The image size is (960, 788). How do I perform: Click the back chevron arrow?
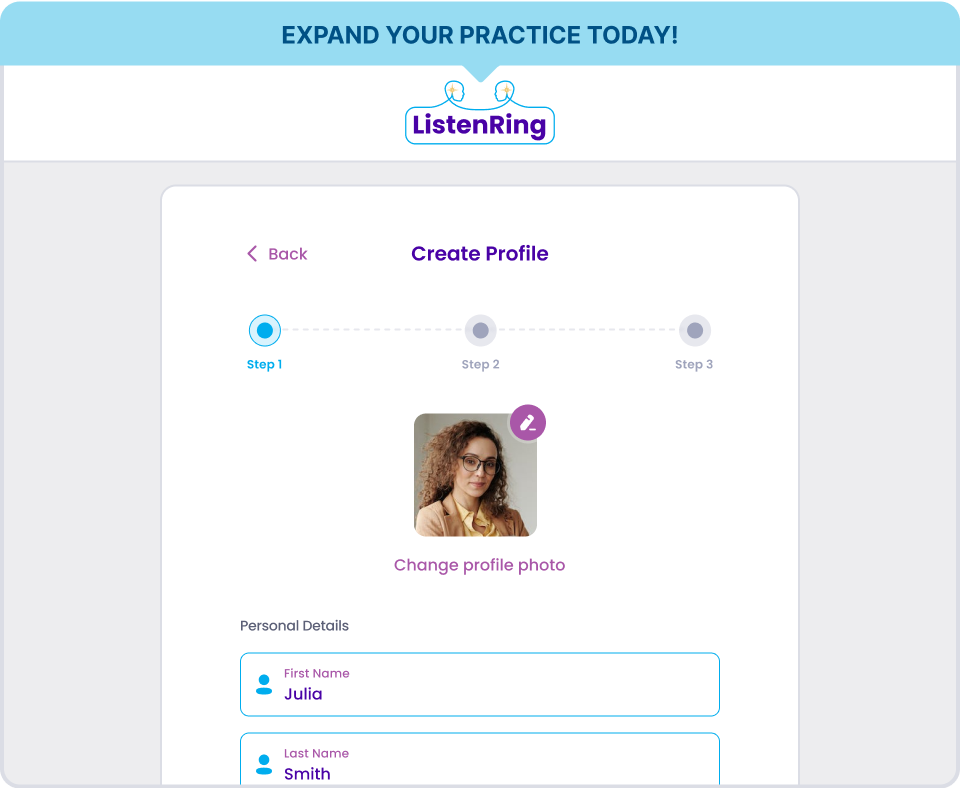[252, 254]
